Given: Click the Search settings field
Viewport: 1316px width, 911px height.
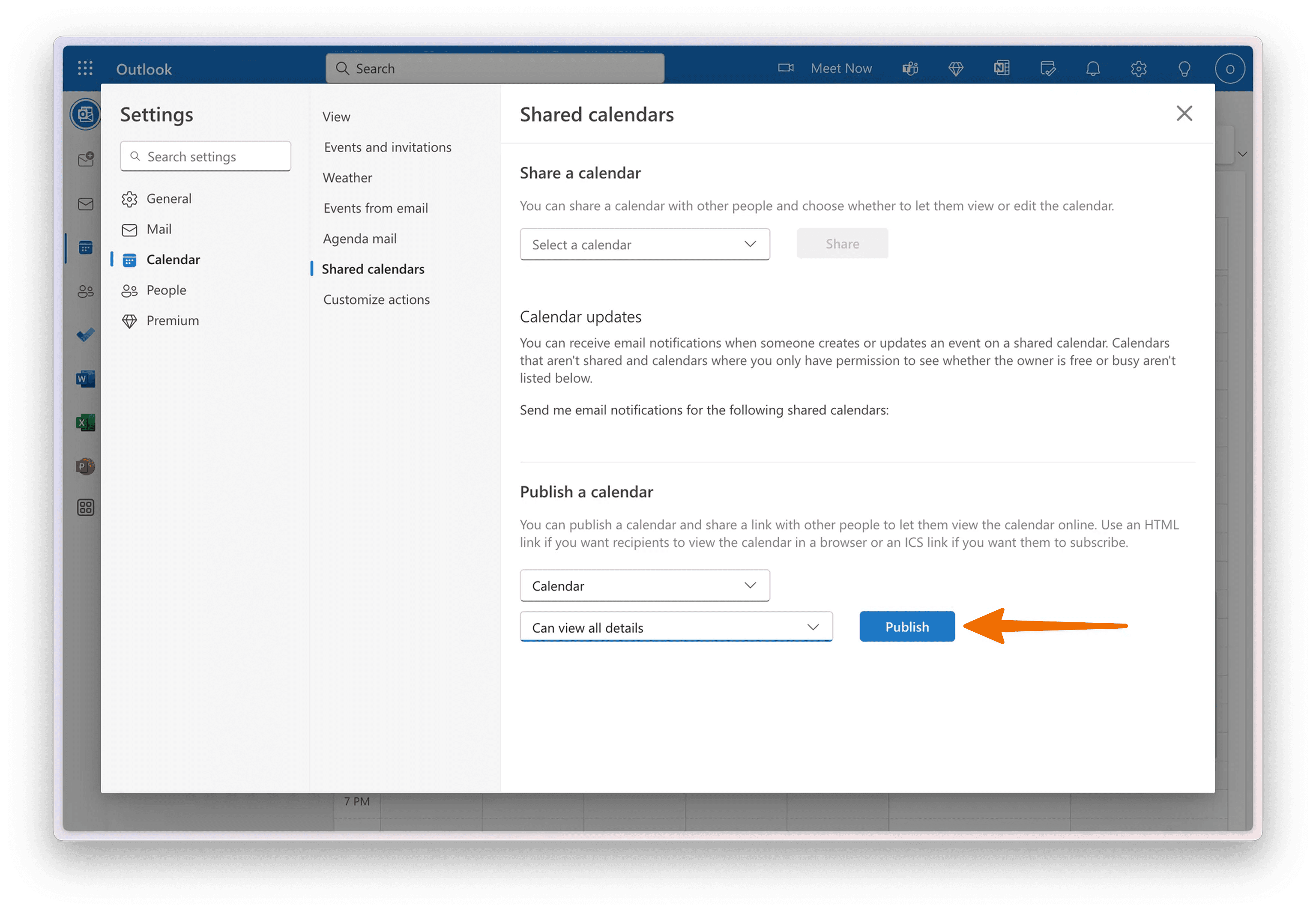Looking at the screenshot, I should [x=206, y=156].
